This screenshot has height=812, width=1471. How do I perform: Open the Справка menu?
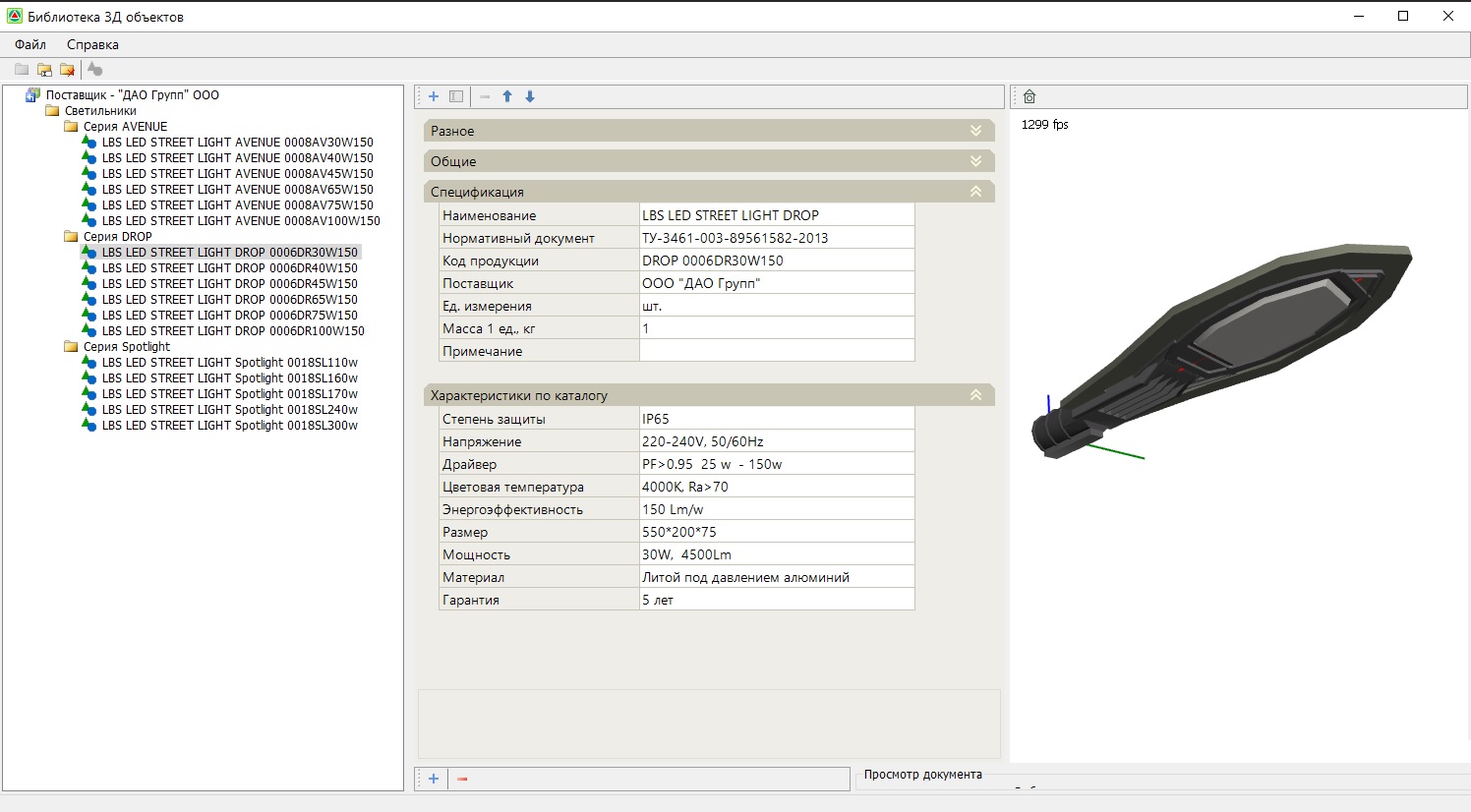point(92,44)
